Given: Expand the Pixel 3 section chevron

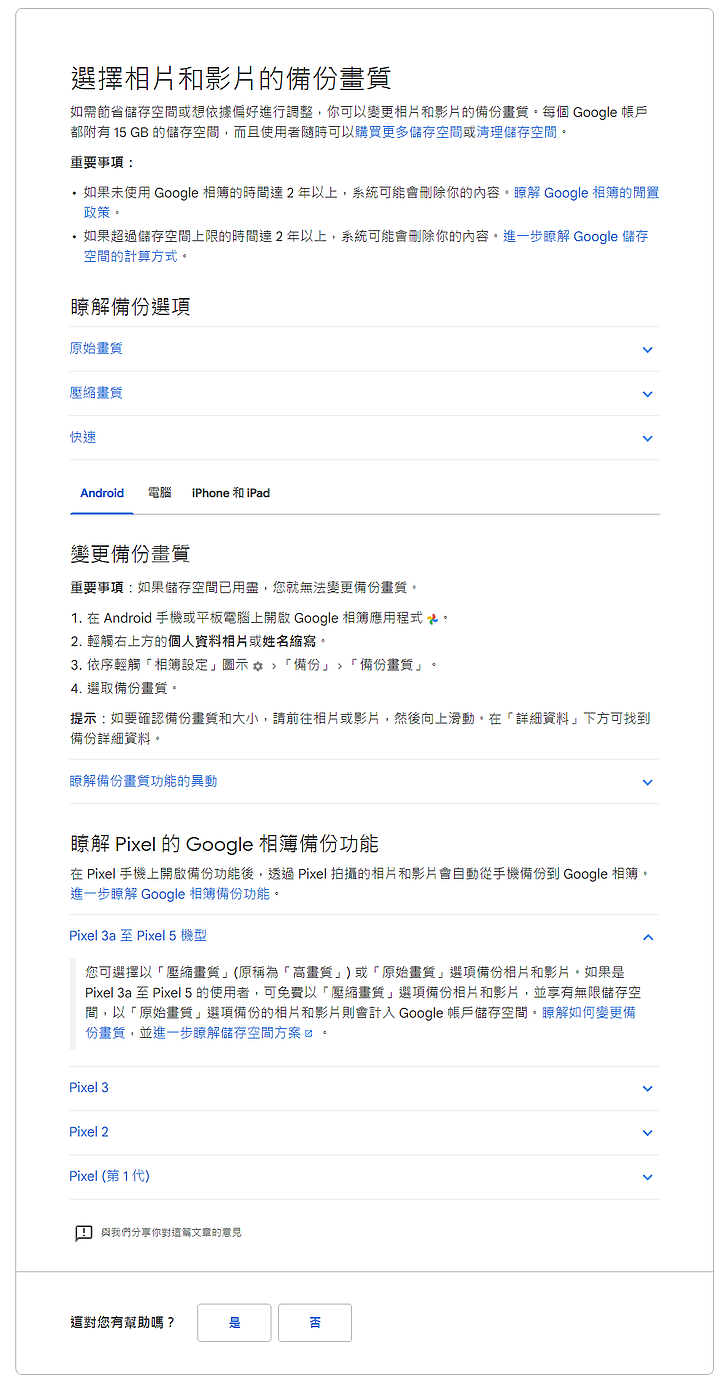Looking at the screenshot, I should 647,1089.
